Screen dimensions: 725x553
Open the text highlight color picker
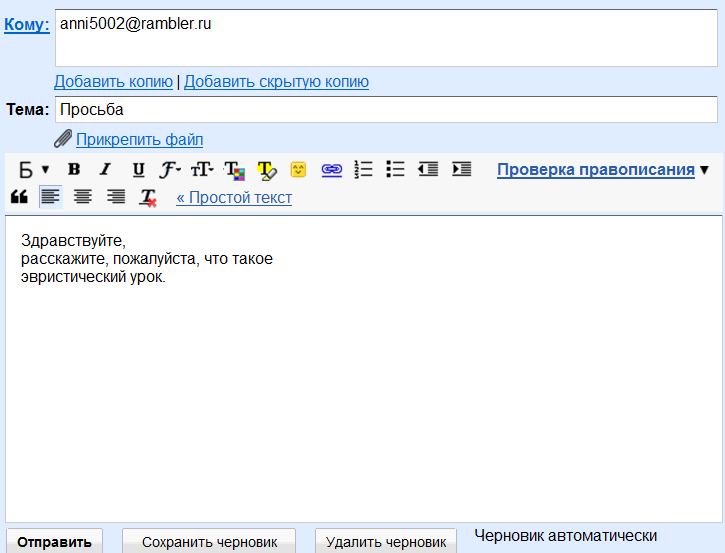click(x=266, y=169)
